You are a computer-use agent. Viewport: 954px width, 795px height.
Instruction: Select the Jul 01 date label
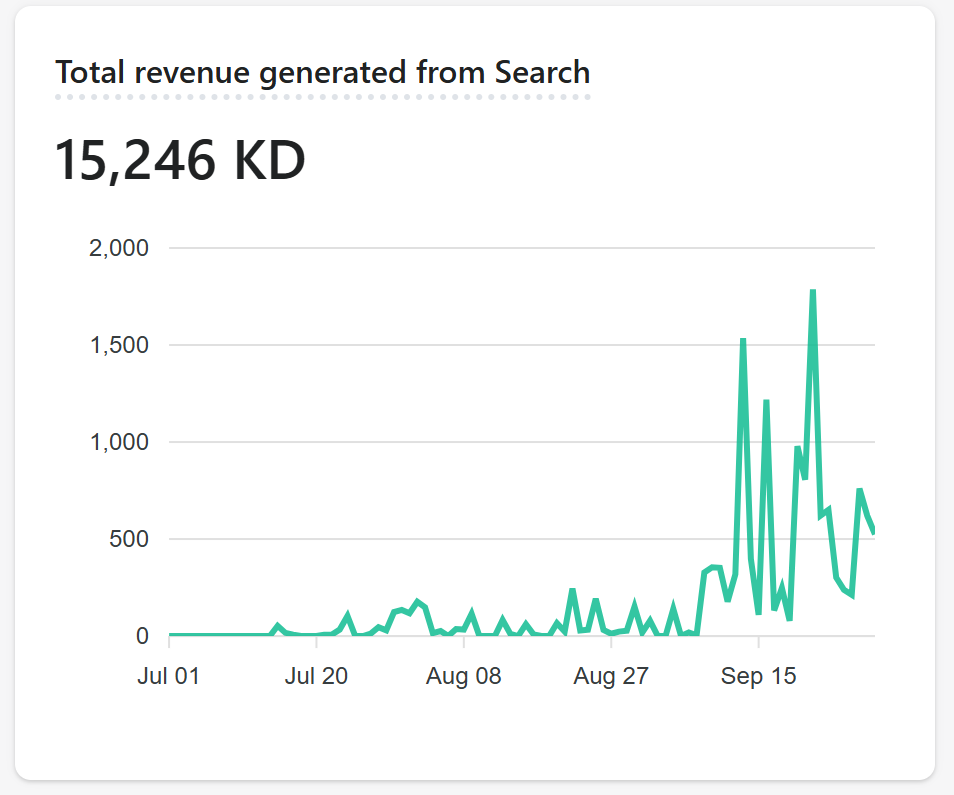tap(169, 676)
